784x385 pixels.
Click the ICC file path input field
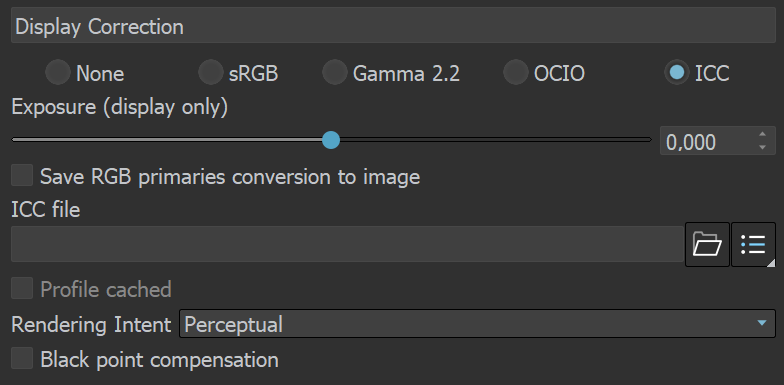tap(347, 244)
